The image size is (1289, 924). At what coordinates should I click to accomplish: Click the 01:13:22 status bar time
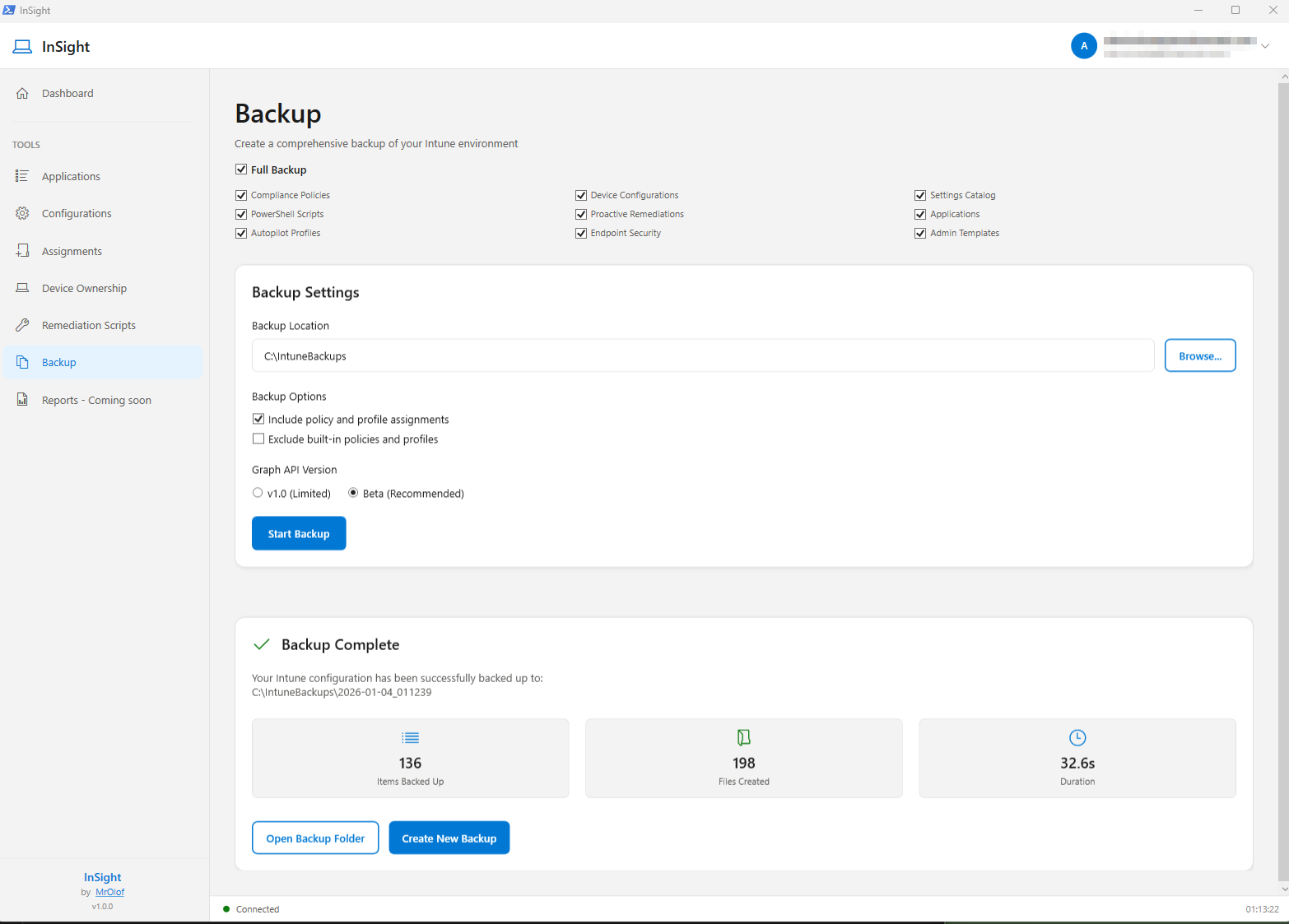(x=1262, y=909)
